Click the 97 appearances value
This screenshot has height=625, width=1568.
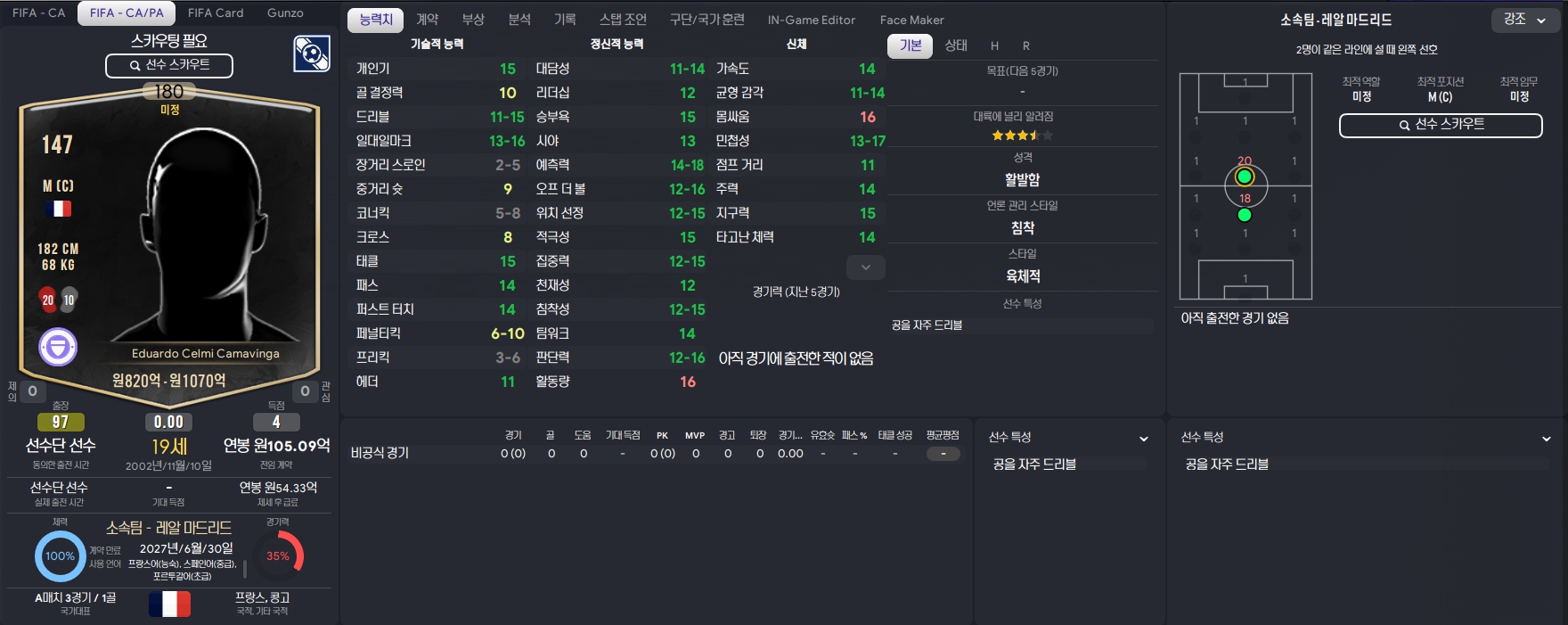61,422
